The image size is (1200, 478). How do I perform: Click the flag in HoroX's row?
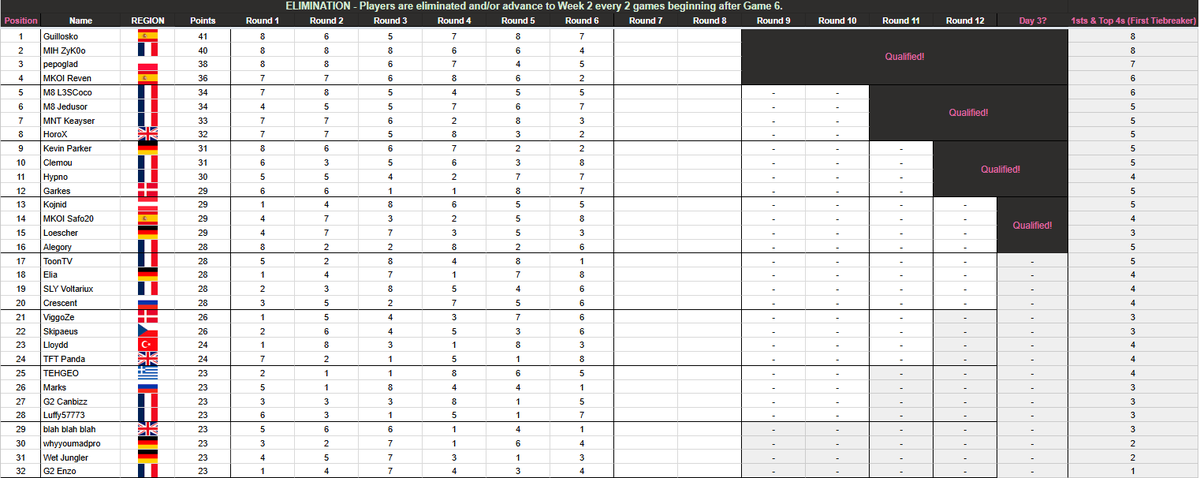(148, 134)
